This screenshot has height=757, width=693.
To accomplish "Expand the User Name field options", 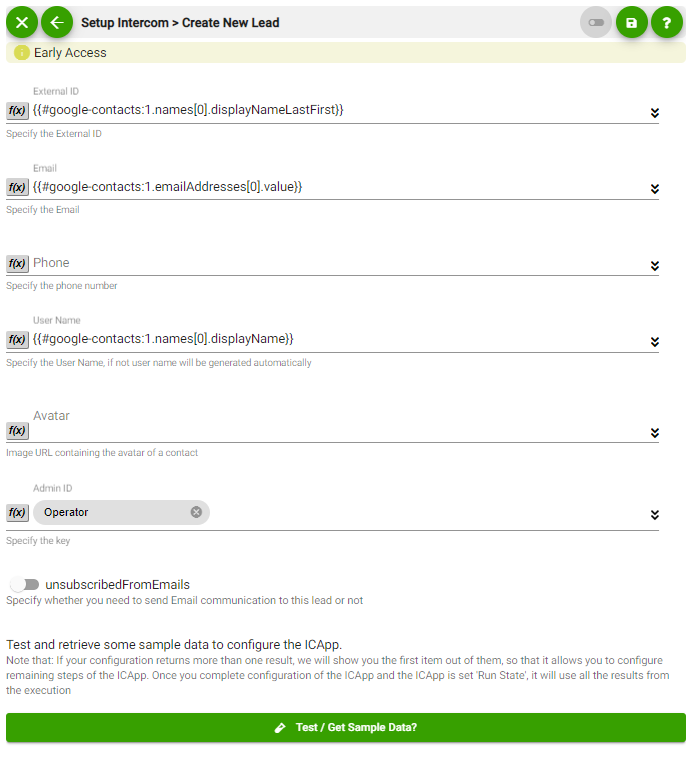I will (x=654, y=342).
